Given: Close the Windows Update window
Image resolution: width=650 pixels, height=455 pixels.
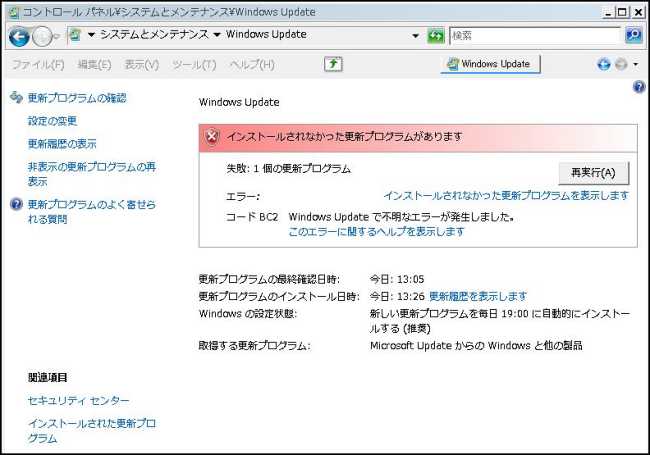Looking at the screenshot, I should point(638,12).
